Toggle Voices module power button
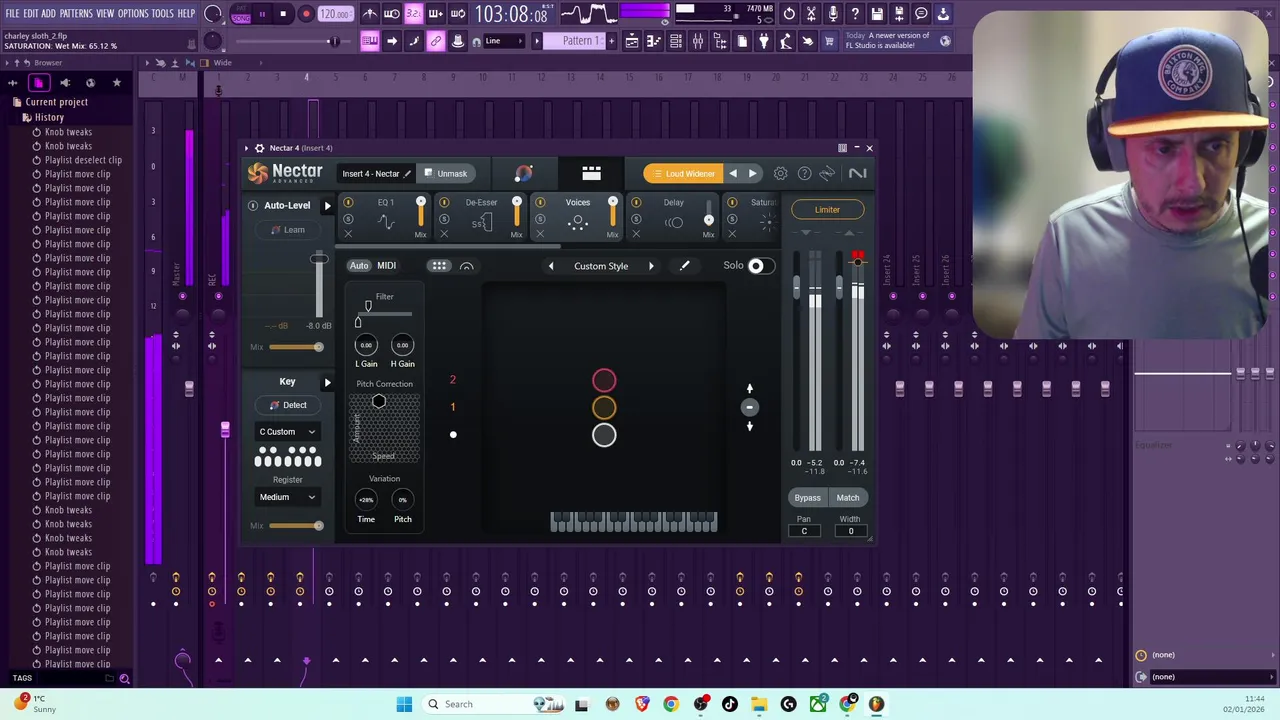This screenshot has height=720, width=1280. (540, 203)
